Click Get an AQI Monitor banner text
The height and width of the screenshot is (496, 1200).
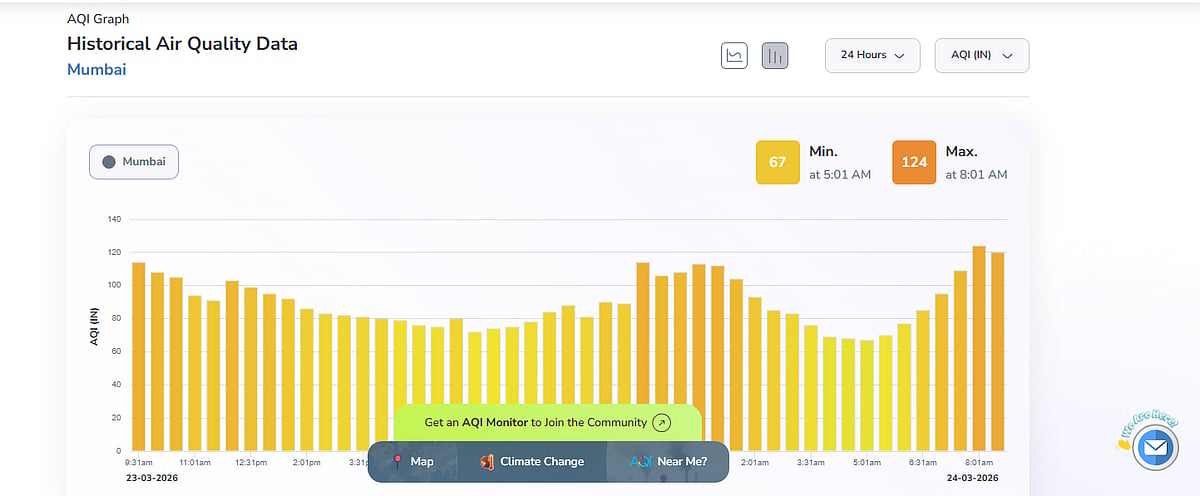pos(535,422)
